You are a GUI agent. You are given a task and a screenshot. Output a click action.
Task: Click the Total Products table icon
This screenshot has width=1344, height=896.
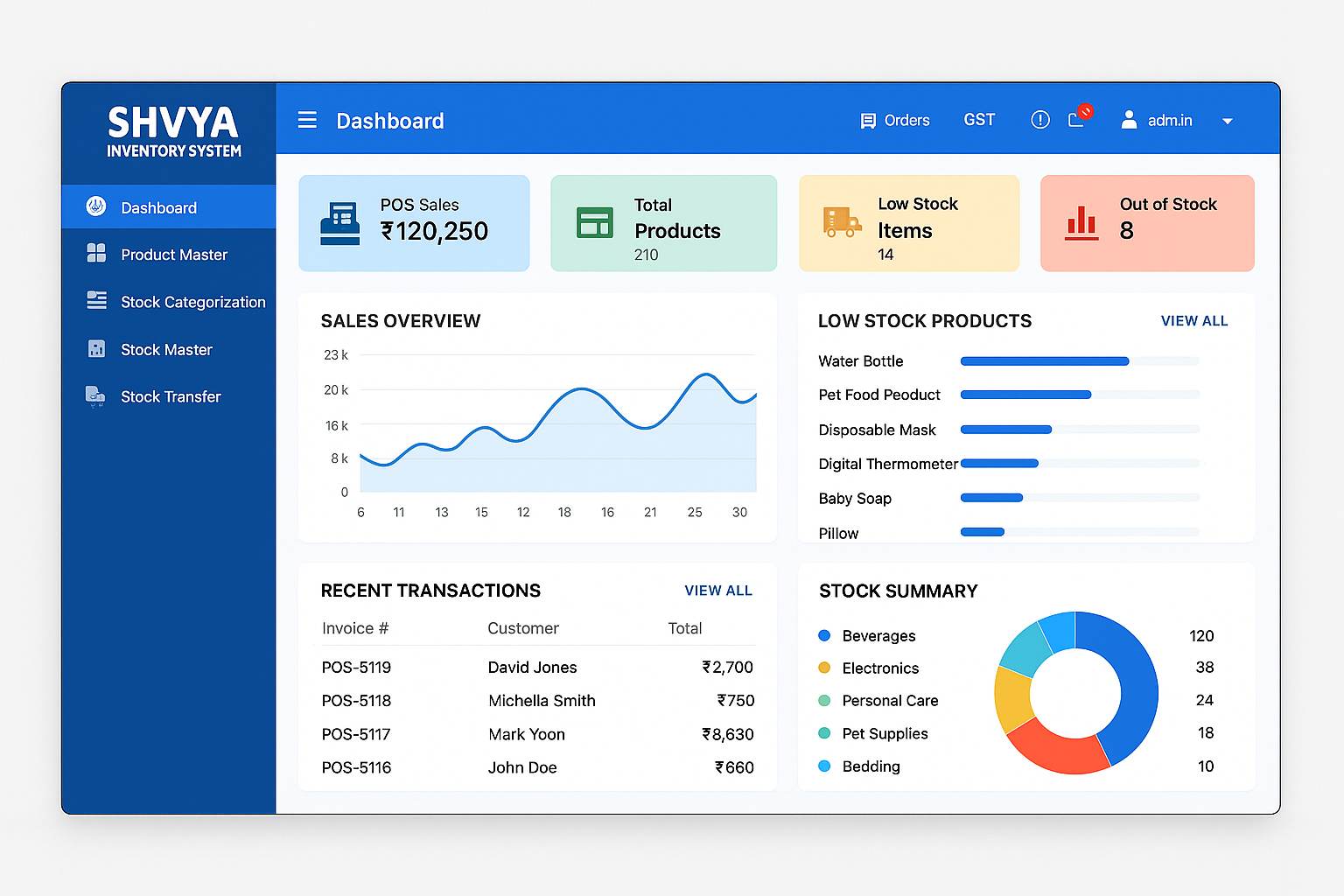pos(595,223)
